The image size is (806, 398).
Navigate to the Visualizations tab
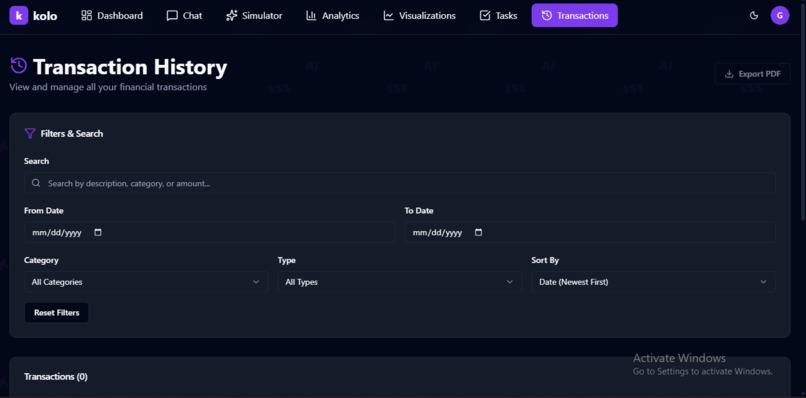(419, 15)
